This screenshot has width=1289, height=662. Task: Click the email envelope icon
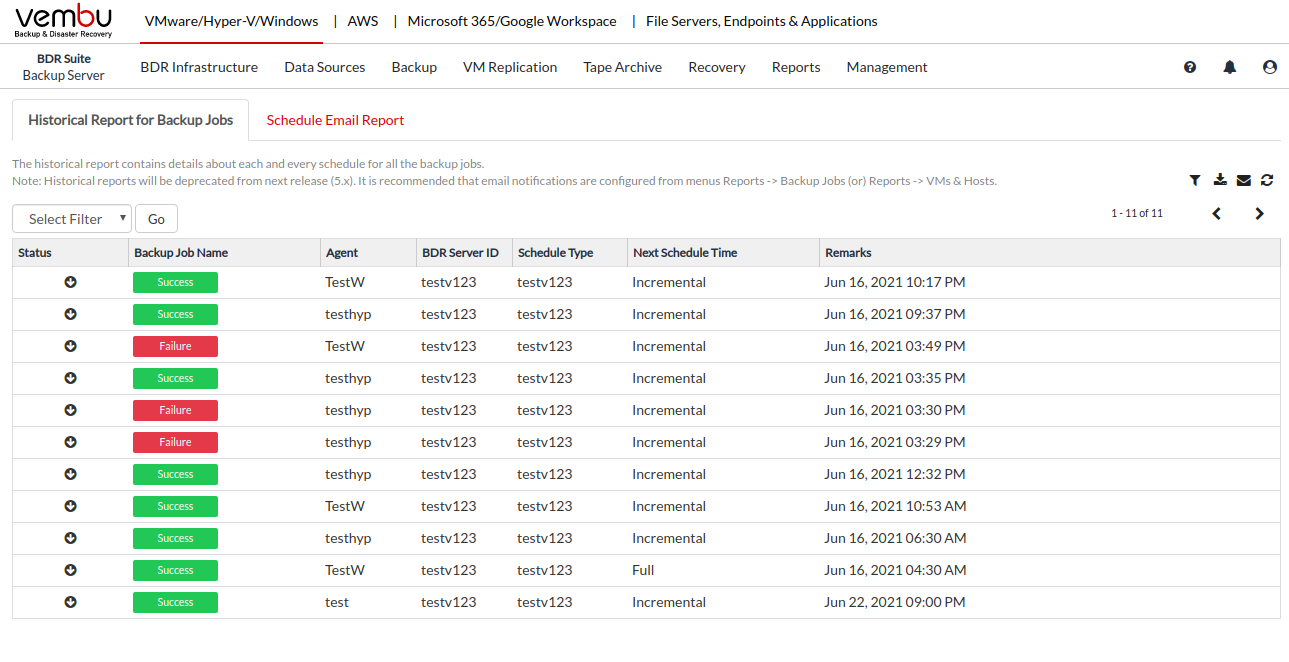pyautogui.click(x=1243, y=180)
